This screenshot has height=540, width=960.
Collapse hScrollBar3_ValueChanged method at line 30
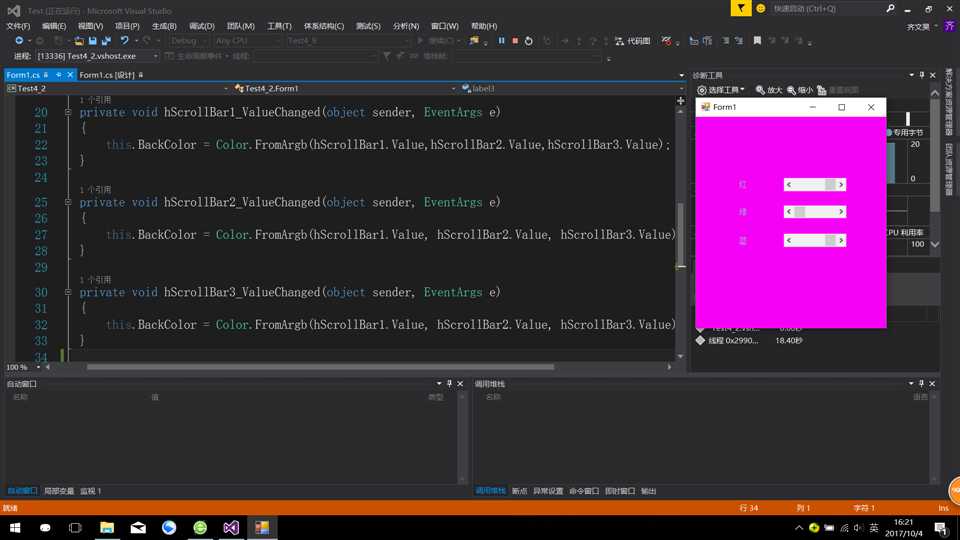click(68, 292)
